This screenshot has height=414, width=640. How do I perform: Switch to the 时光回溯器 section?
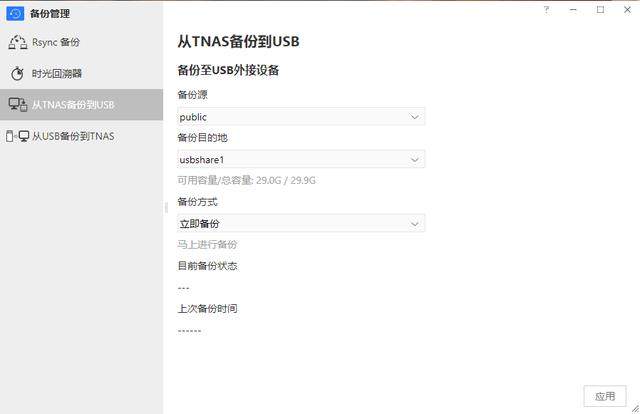[x=59, y=73]
